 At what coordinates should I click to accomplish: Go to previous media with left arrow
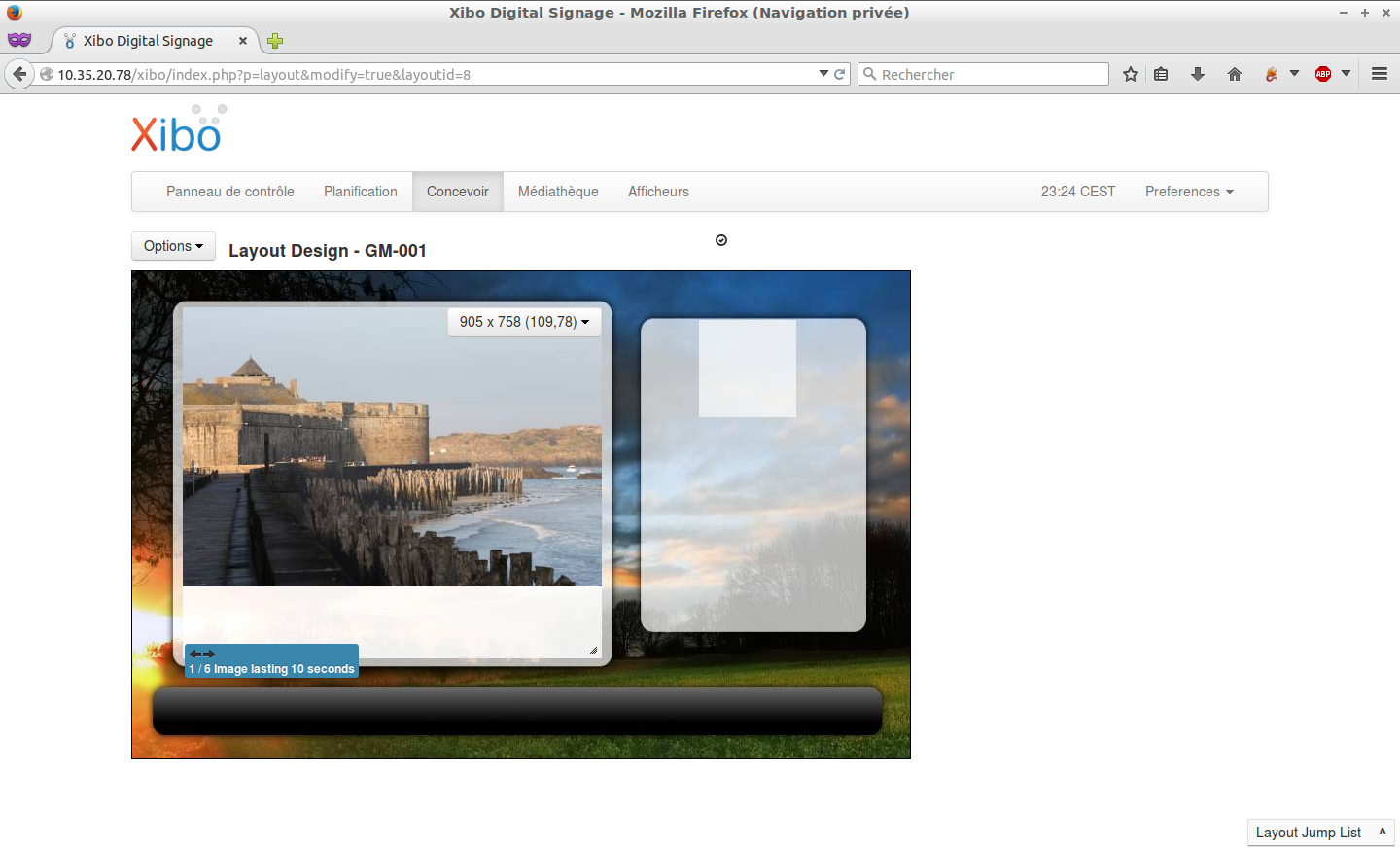tap(195, 655)
